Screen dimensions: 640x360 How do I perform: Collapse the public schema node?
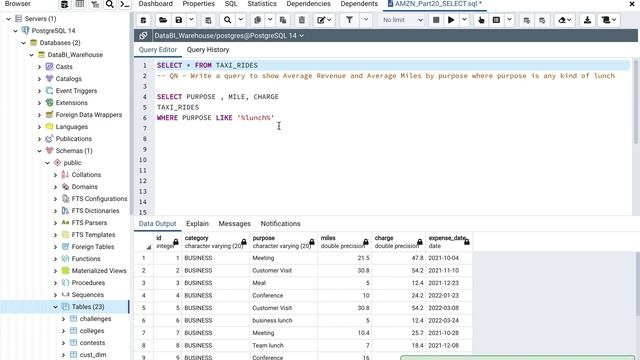[48, 162]
